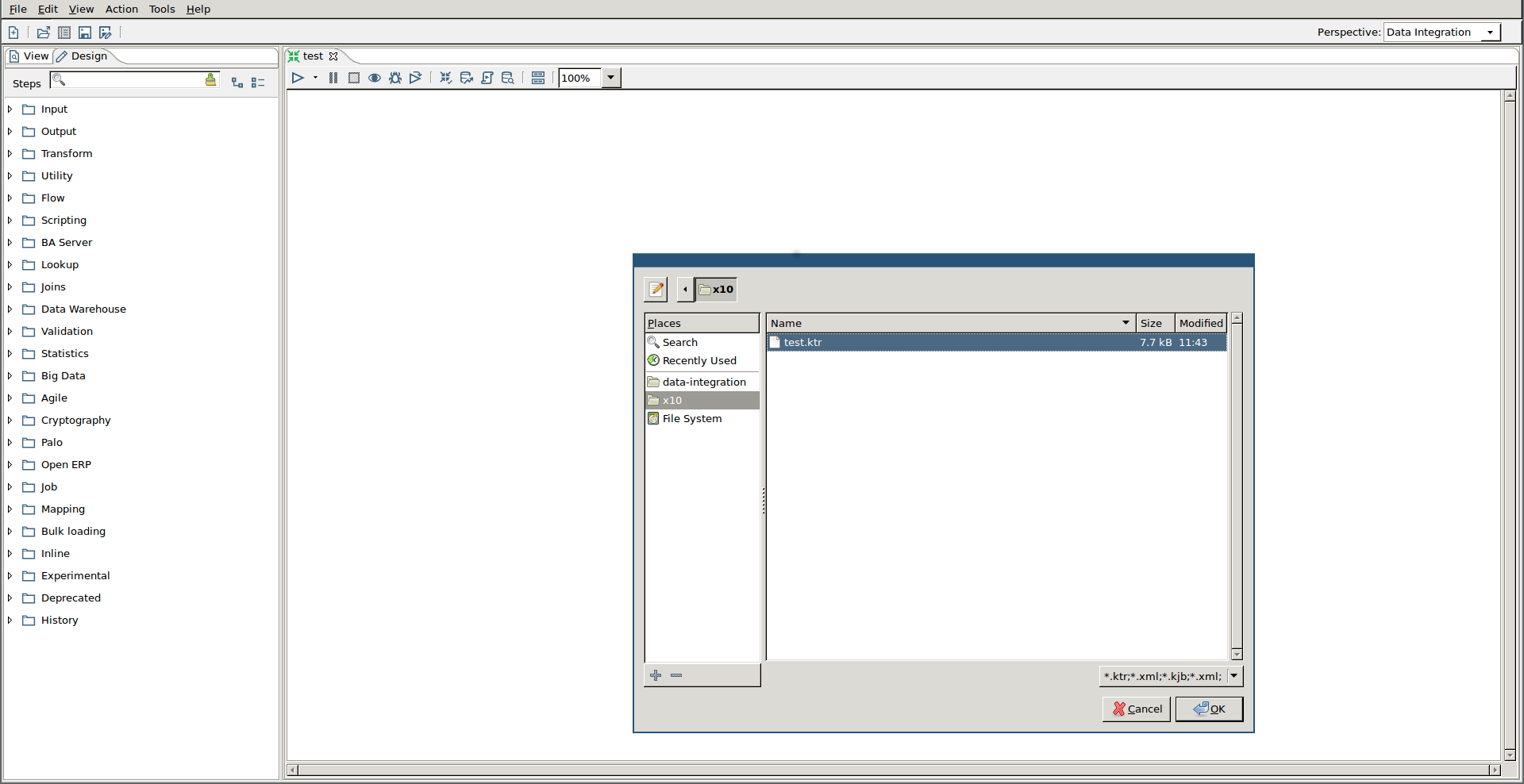Select data-integration in Places list

coord(702,382)
